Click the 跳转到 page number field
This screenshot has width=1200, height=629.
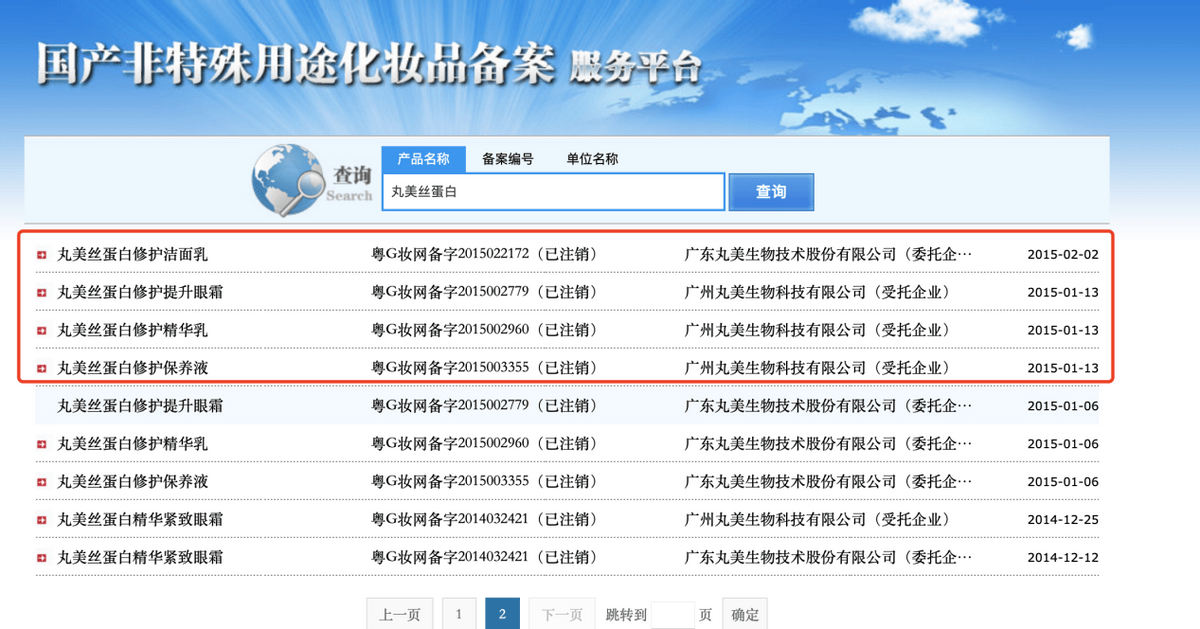point(672,614)
